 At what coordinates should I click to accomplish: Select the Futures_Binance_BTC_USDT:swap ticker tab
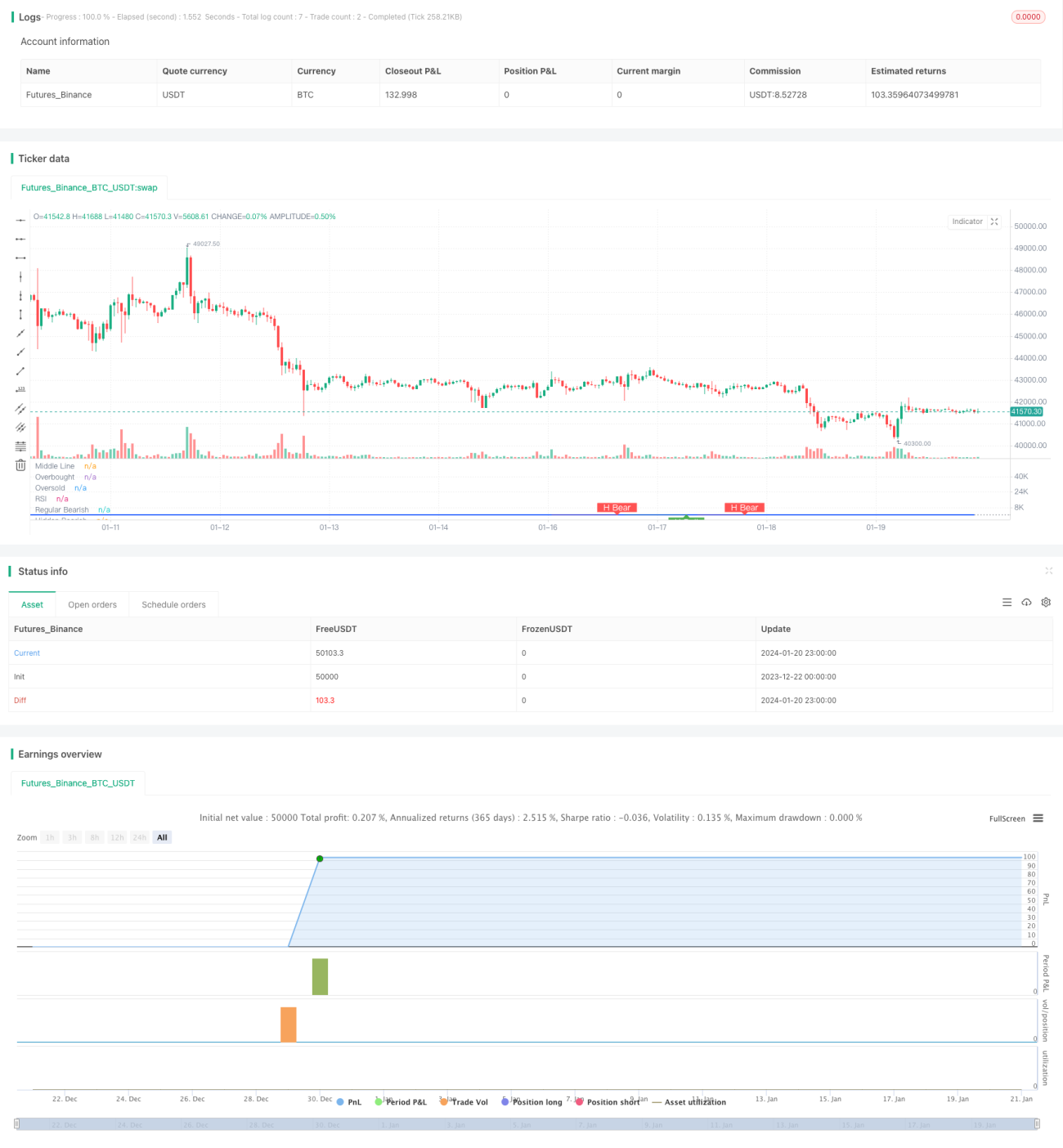89,187
